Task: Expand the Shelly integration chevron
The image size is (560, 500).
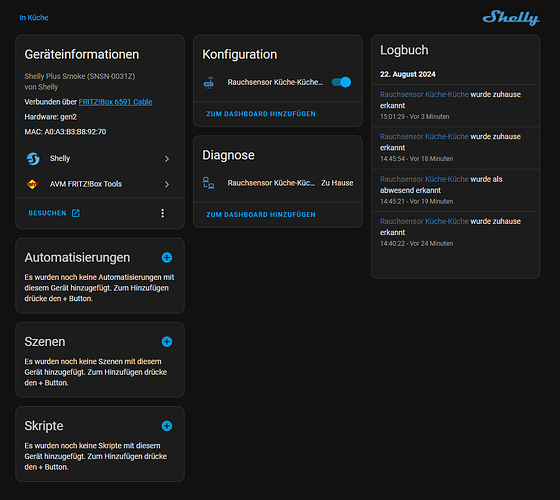Action: [167, 159]
